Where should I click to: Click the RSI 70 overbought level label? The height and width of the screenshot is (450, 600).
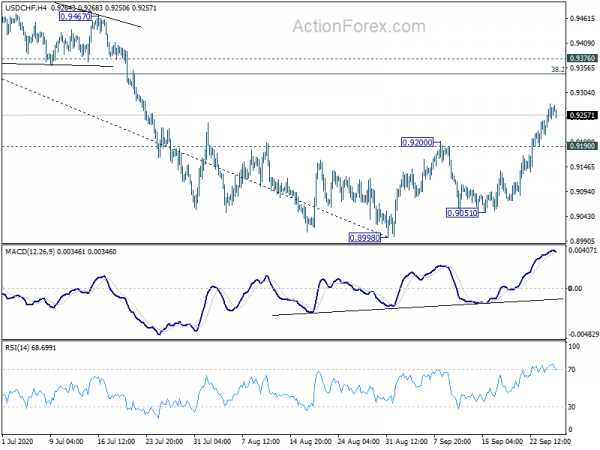coord(572,369)
